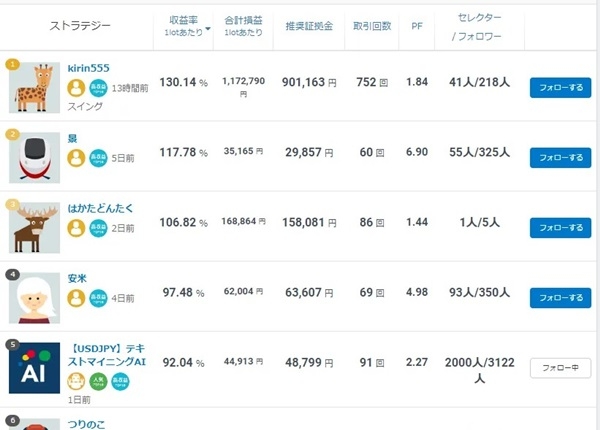600x430 pixels.
Task: Click rank 6 number badge
Action: coord(13,420)
